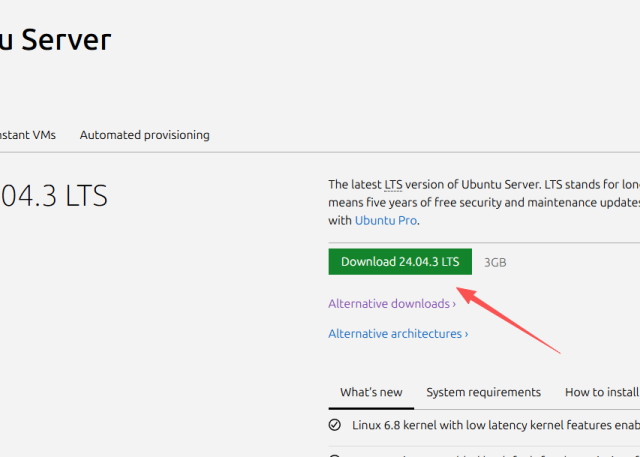Switch to the Automated provisioning tab
Image resolution: width=640 pixels, height=457 pixels.
[x=144, y=135]
